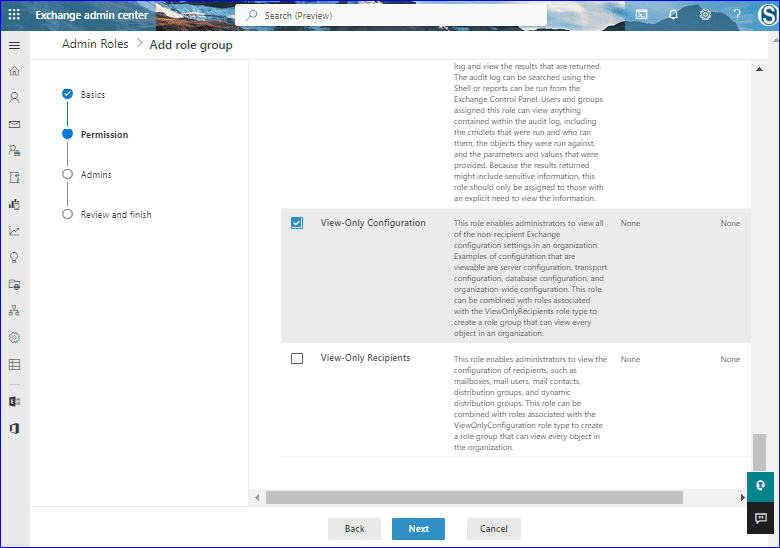Open the account avatar menu

(x=768, y=15)
